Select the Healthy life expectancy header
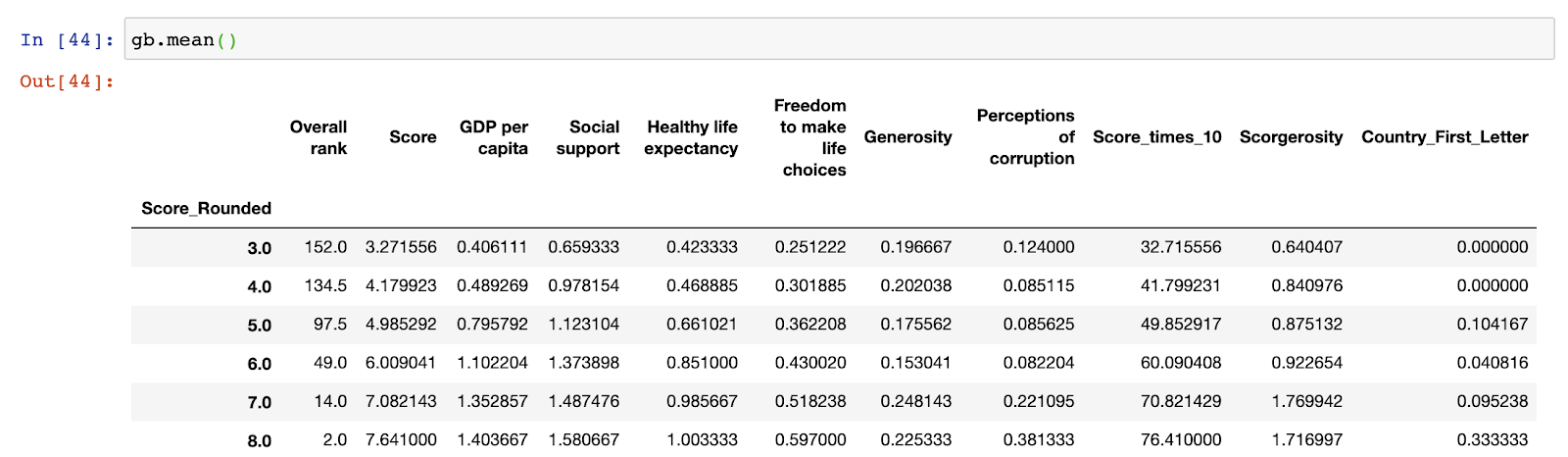 pos(691,137)
